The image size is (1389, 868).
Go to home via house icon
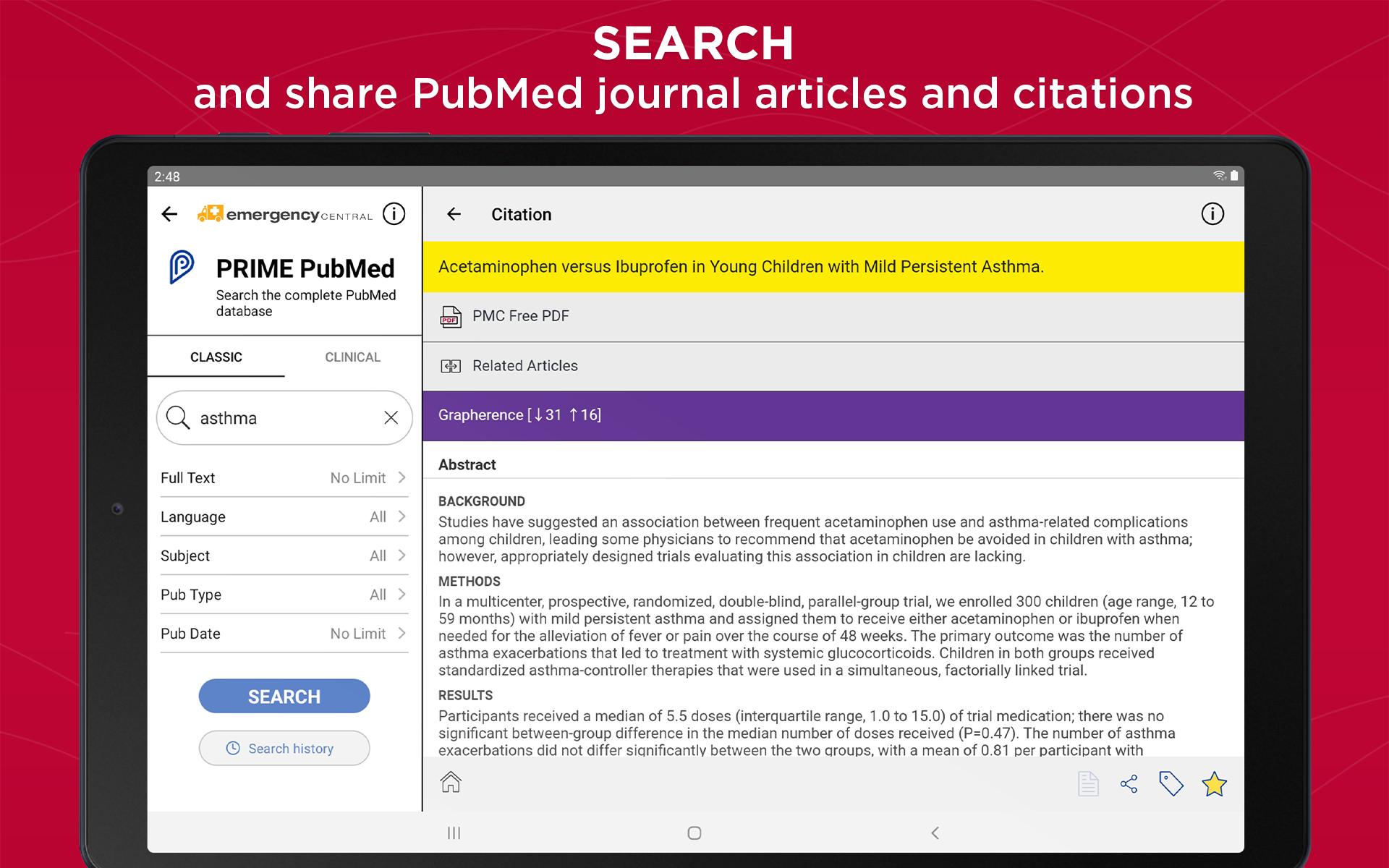(x=451, y=782)
